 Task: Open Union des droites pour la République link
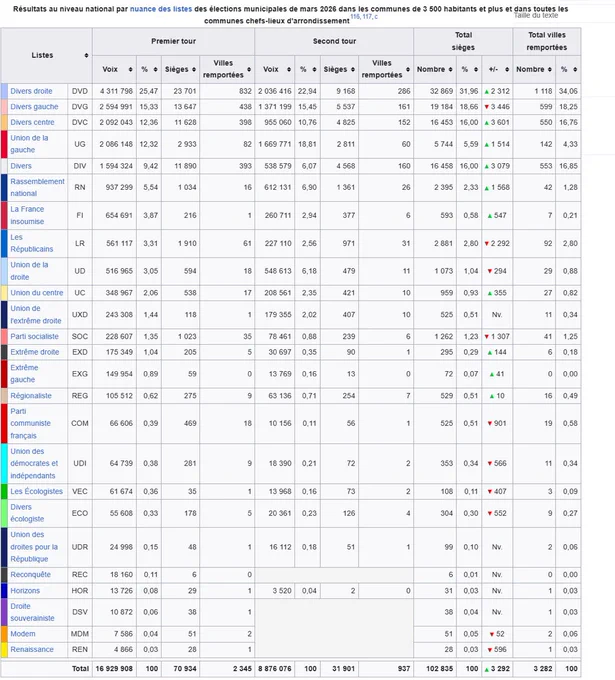34,547
